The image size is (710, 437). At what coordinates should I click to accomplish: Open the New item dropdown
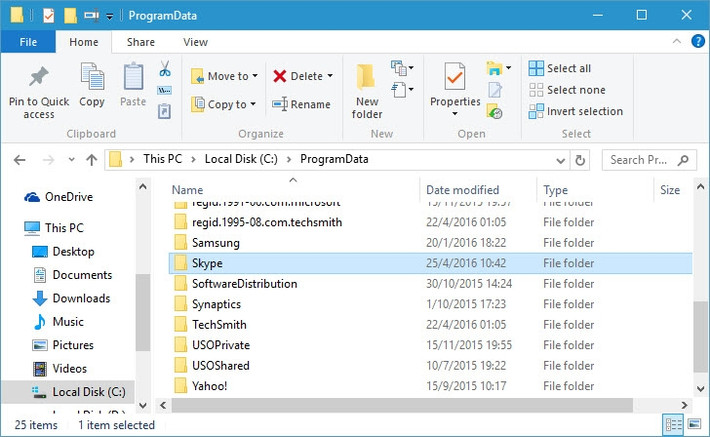click(402, 68)
